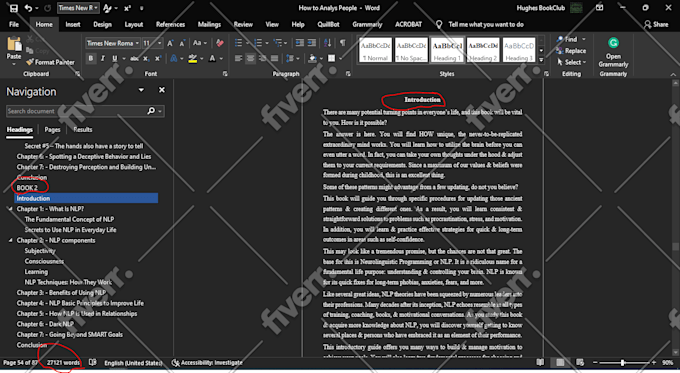680x373 pixels.
Task: Open the Select dropdown in Editing
Action: point(572,62)
